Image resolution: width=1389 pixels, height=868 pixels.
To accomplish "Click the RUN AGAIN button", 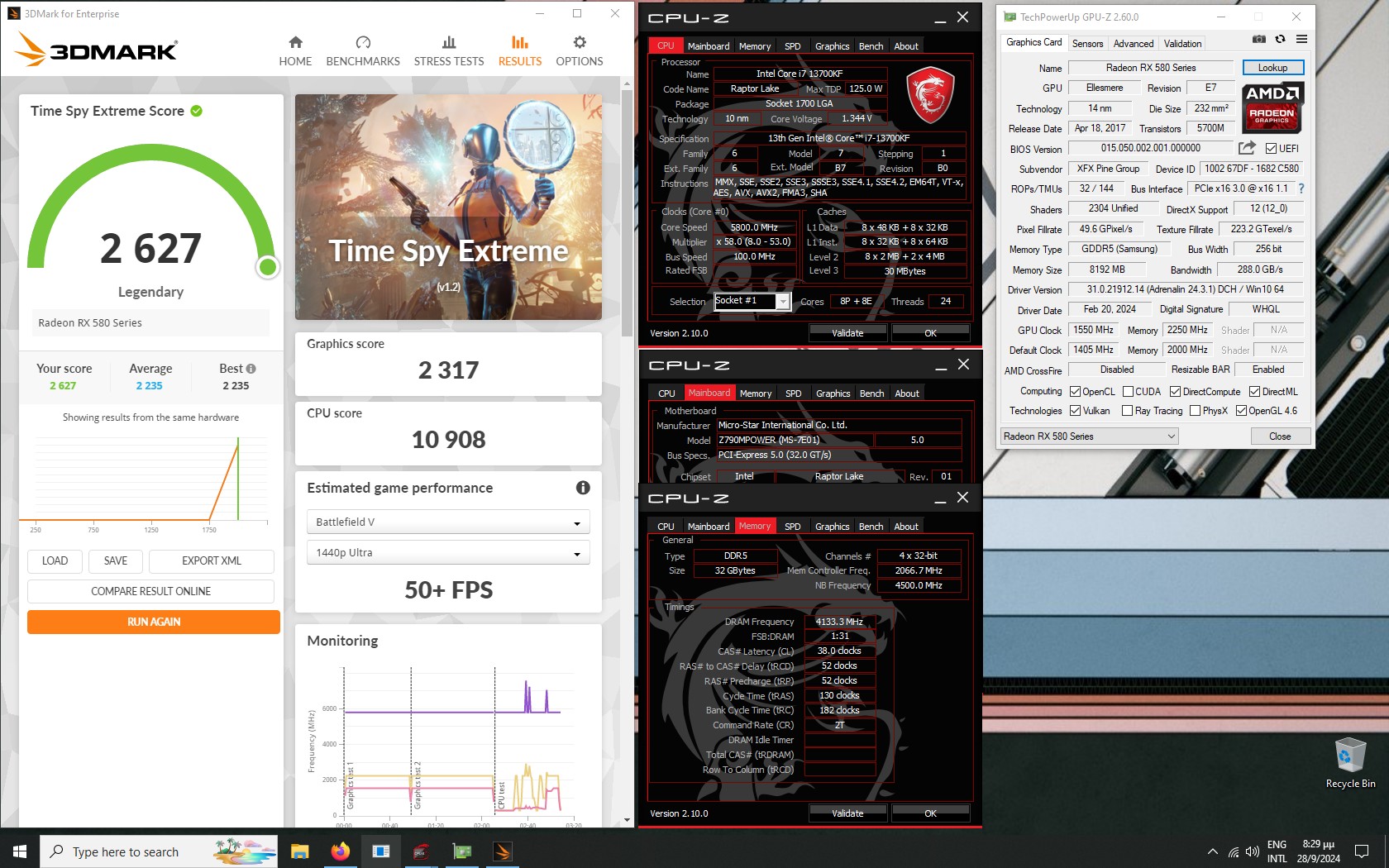I will pos(154,622).
